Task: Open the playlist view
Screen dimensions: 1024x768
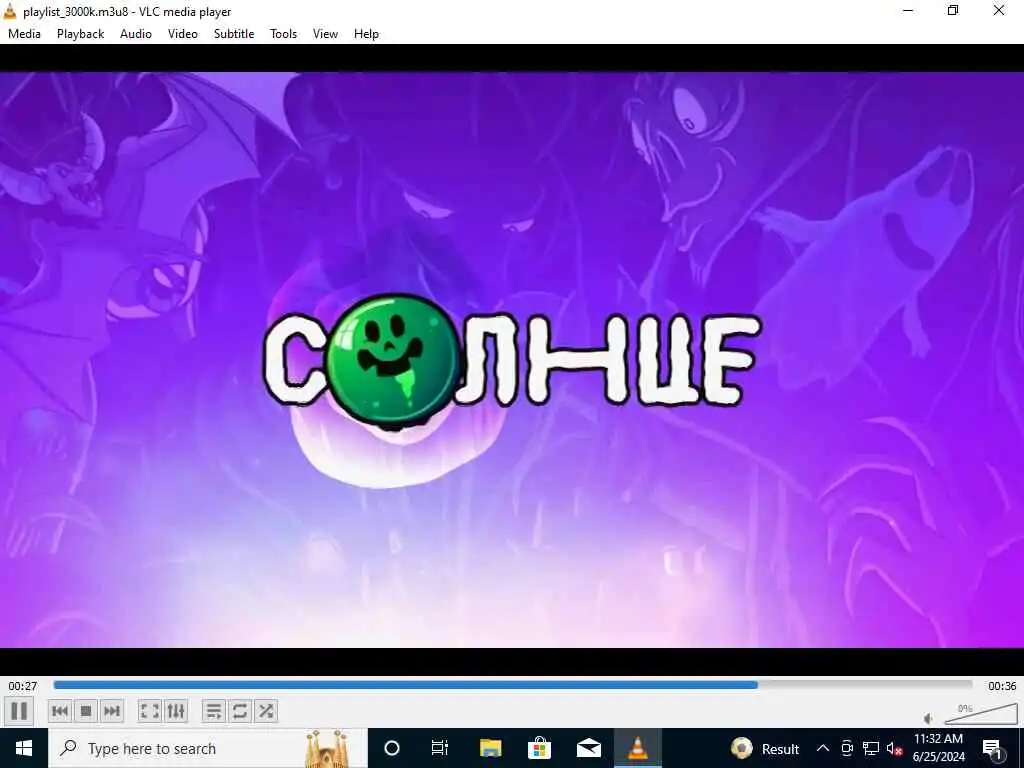Action: [214, 711]
